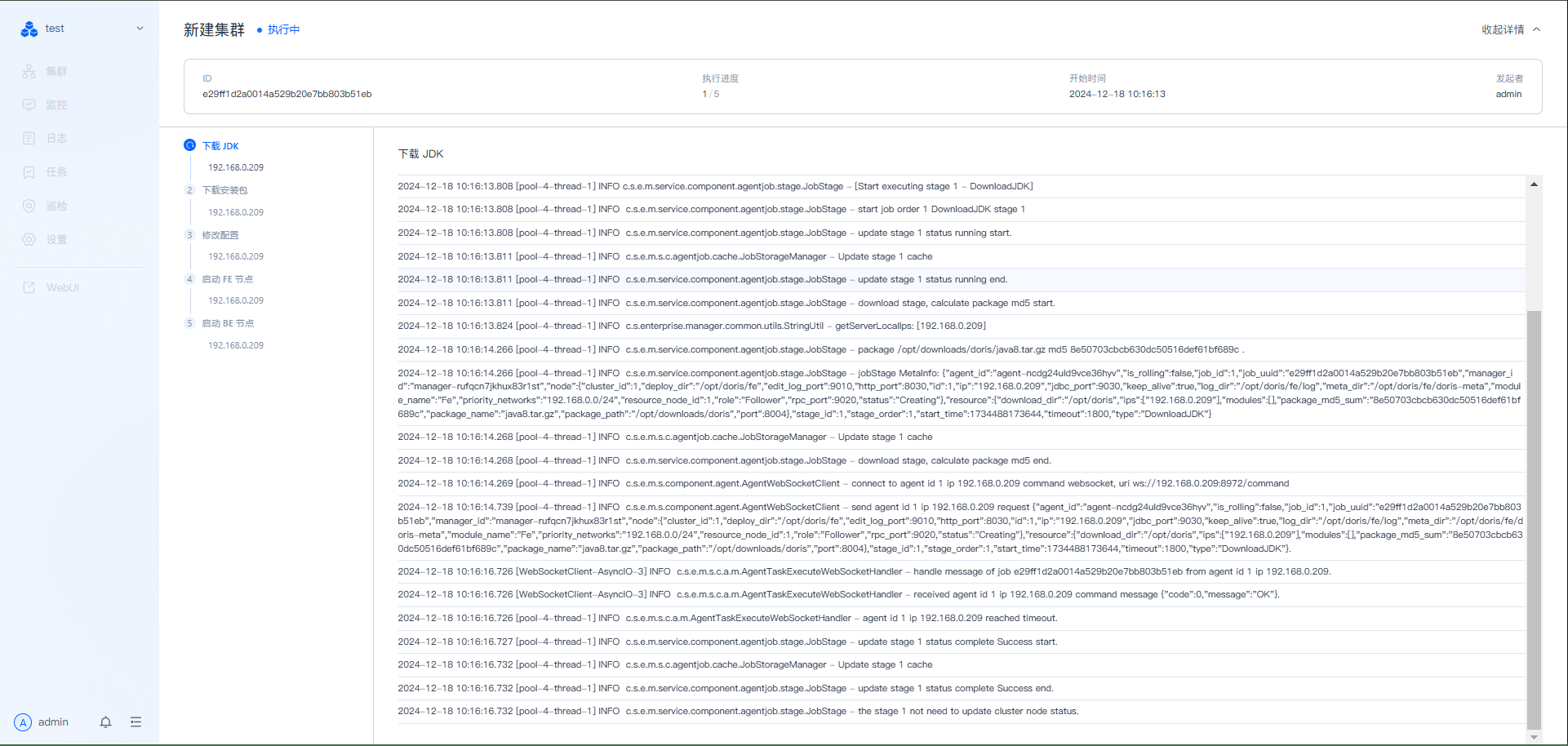Click the Doris logo next to test
1568x746 pixels.
[x=29, y=29]
